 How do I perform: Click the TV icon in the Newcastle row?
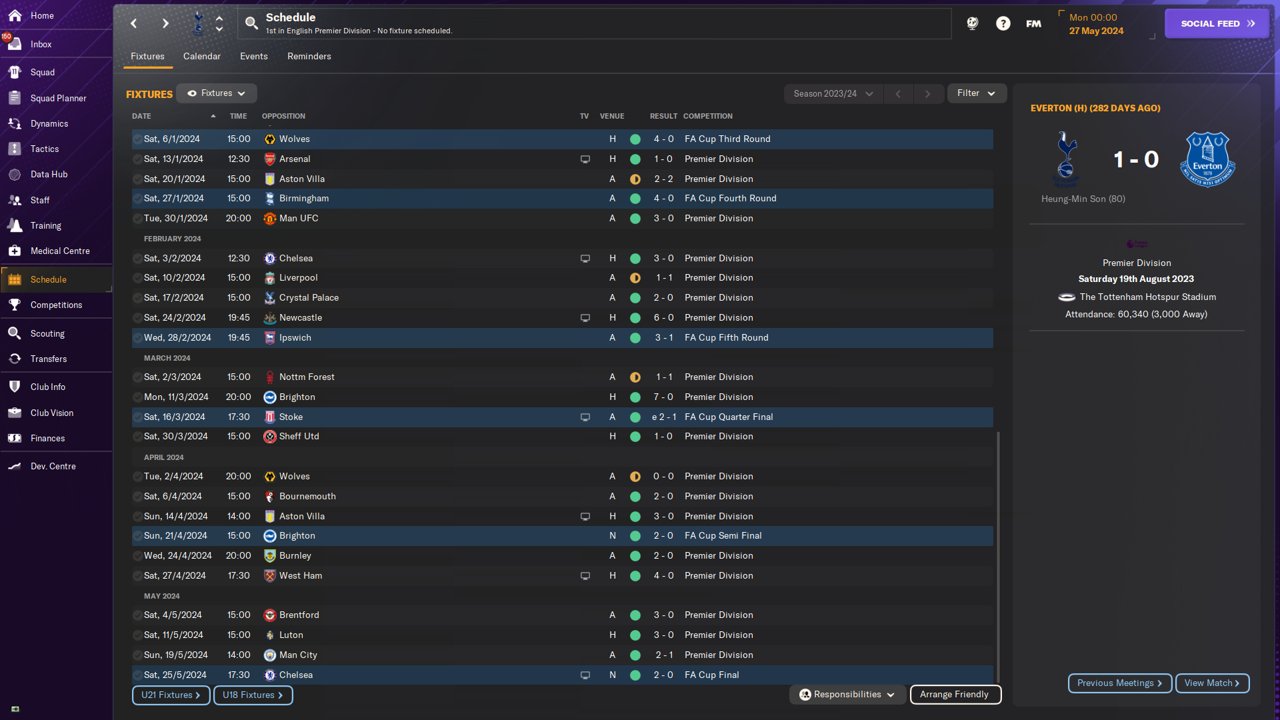(585, 318)
